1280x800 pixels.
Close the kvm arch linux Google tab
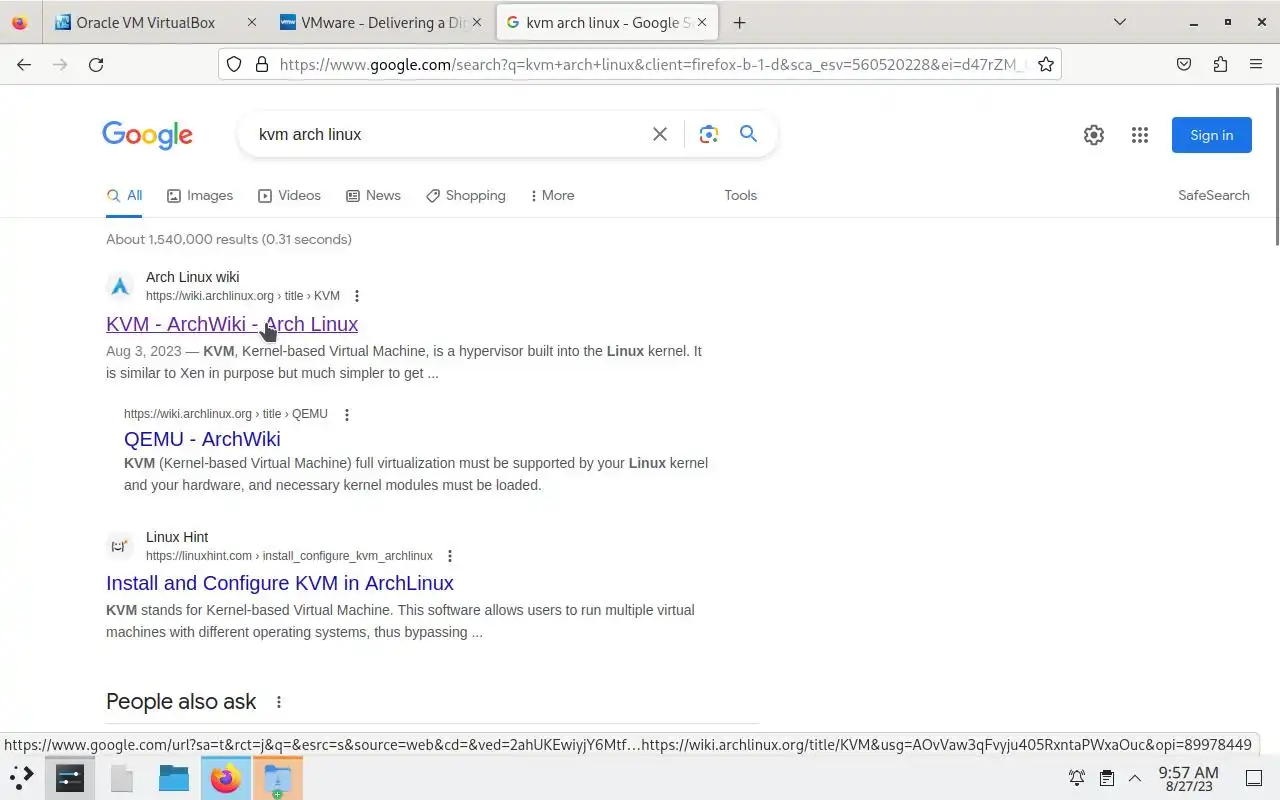coord(700,22)
